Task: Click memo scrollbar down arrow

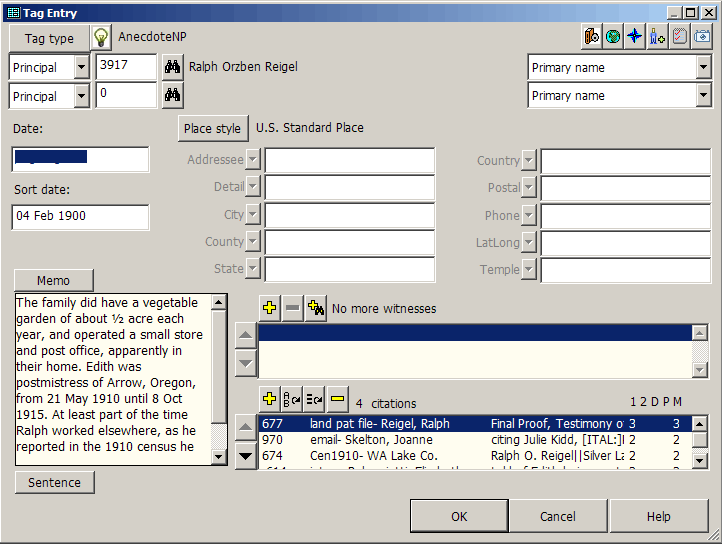Action: pyautogui.click(x=218, y=457)
